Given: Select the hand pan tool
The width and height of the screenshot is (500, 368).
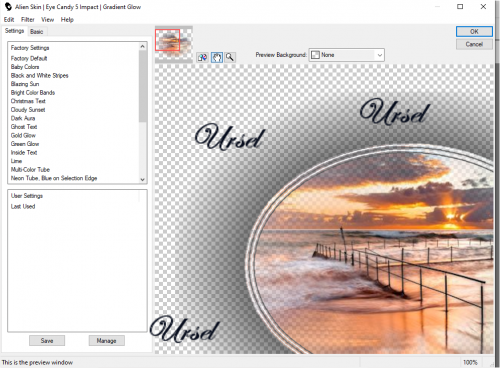Looking at the screenshot, I should click(x=217, y=57).
